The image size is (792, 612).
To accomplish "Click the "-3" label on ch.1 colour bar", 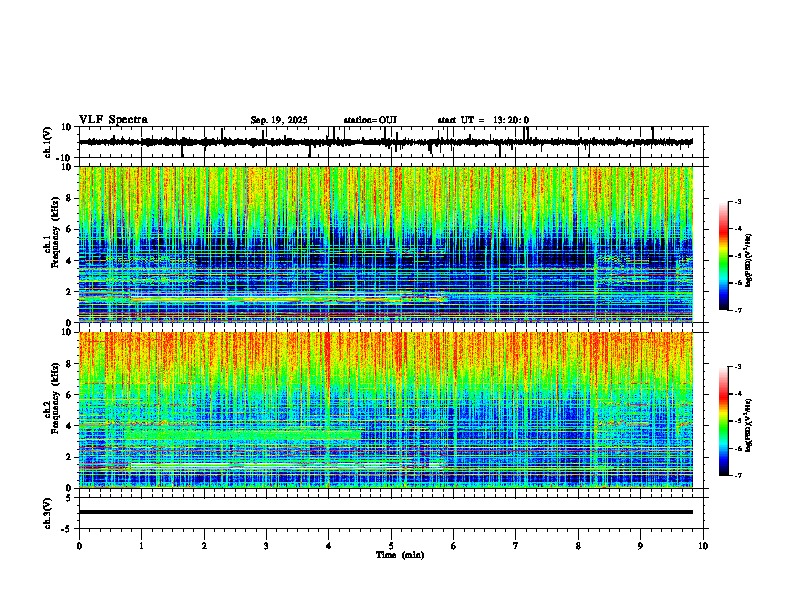I will pos(737,201).
